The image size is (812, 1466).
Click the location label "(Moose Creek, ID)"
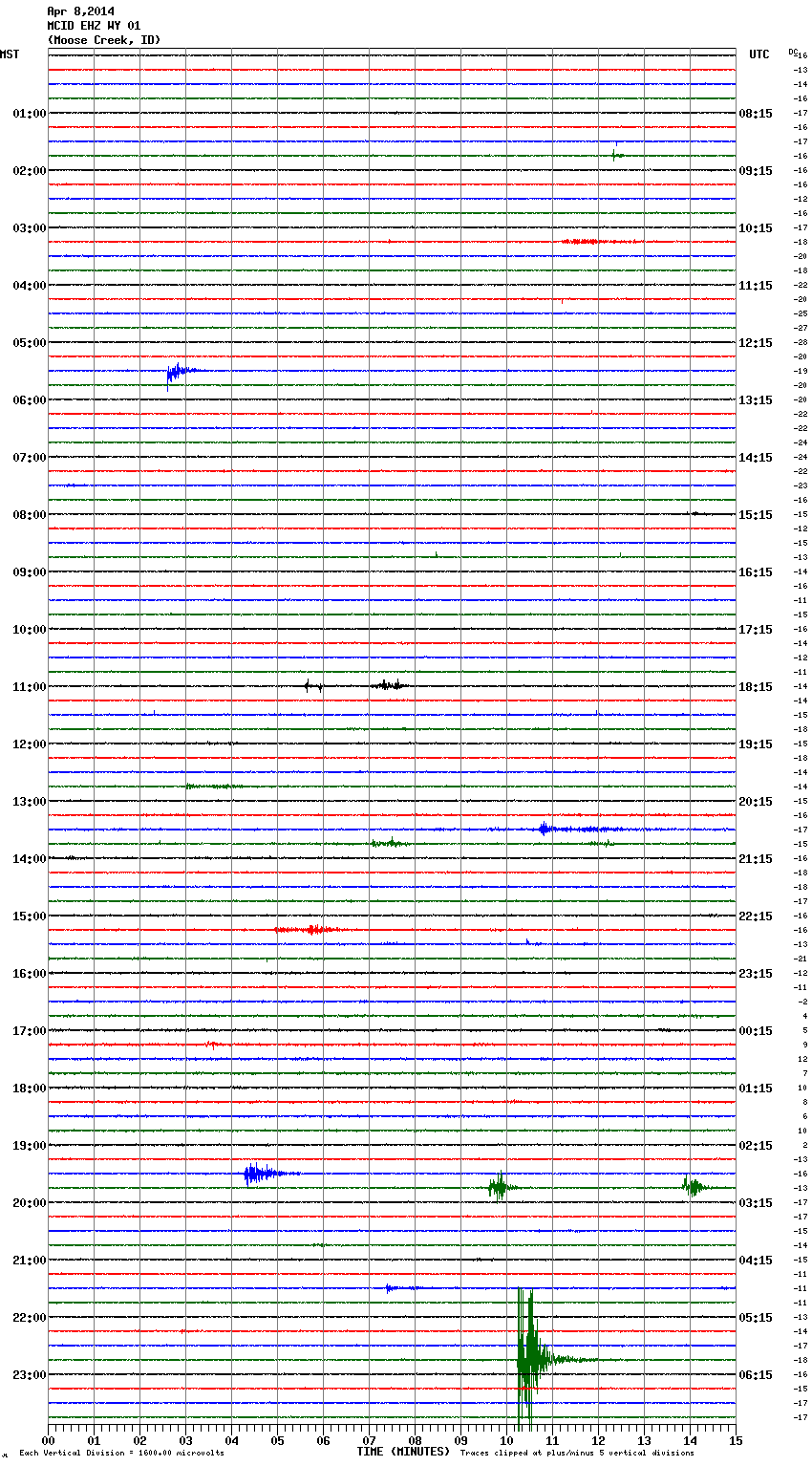(x=104, y=40)
